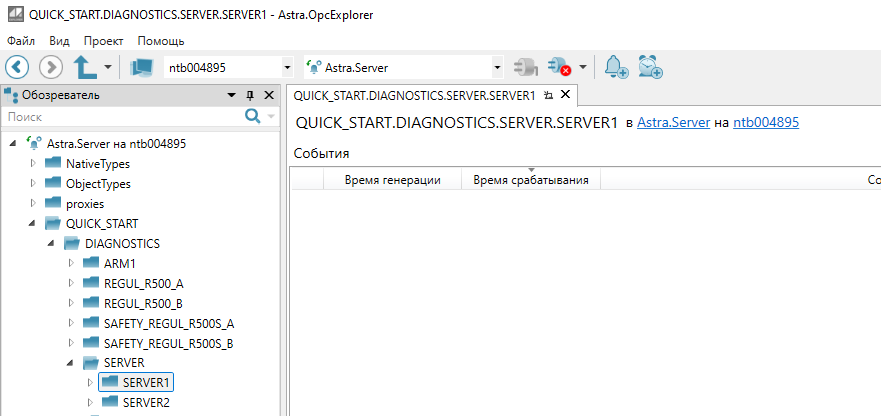
Task: Select REGUL_R500_A in the tree
Action: tap(143, 283)
